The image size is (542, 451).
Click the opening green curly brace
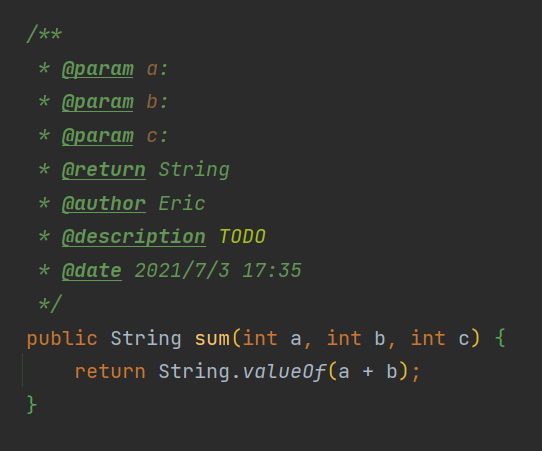(500, 338)
